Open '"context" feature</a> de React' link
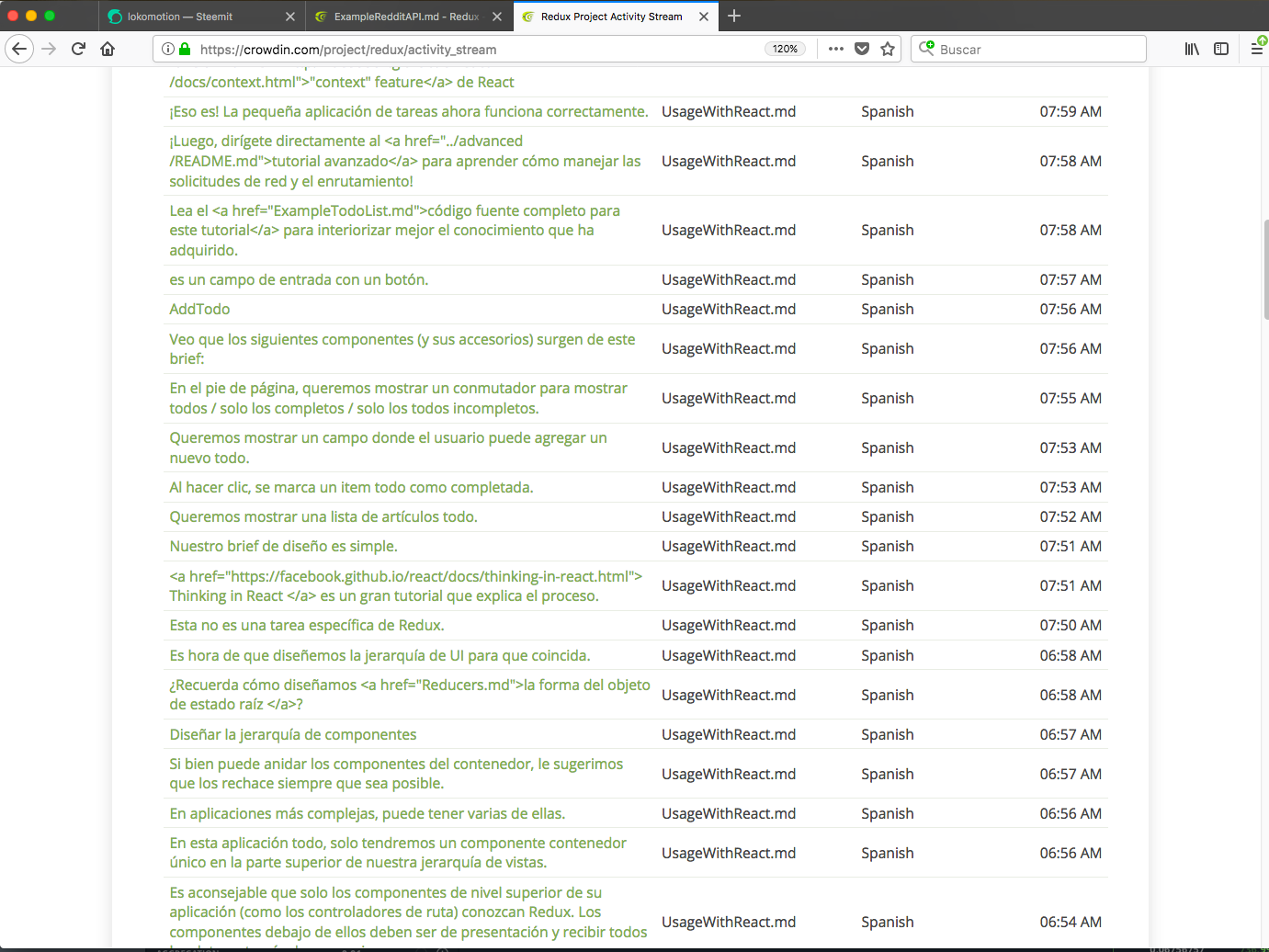Viewport: 1269px width, 952px height. click(342, 82)
